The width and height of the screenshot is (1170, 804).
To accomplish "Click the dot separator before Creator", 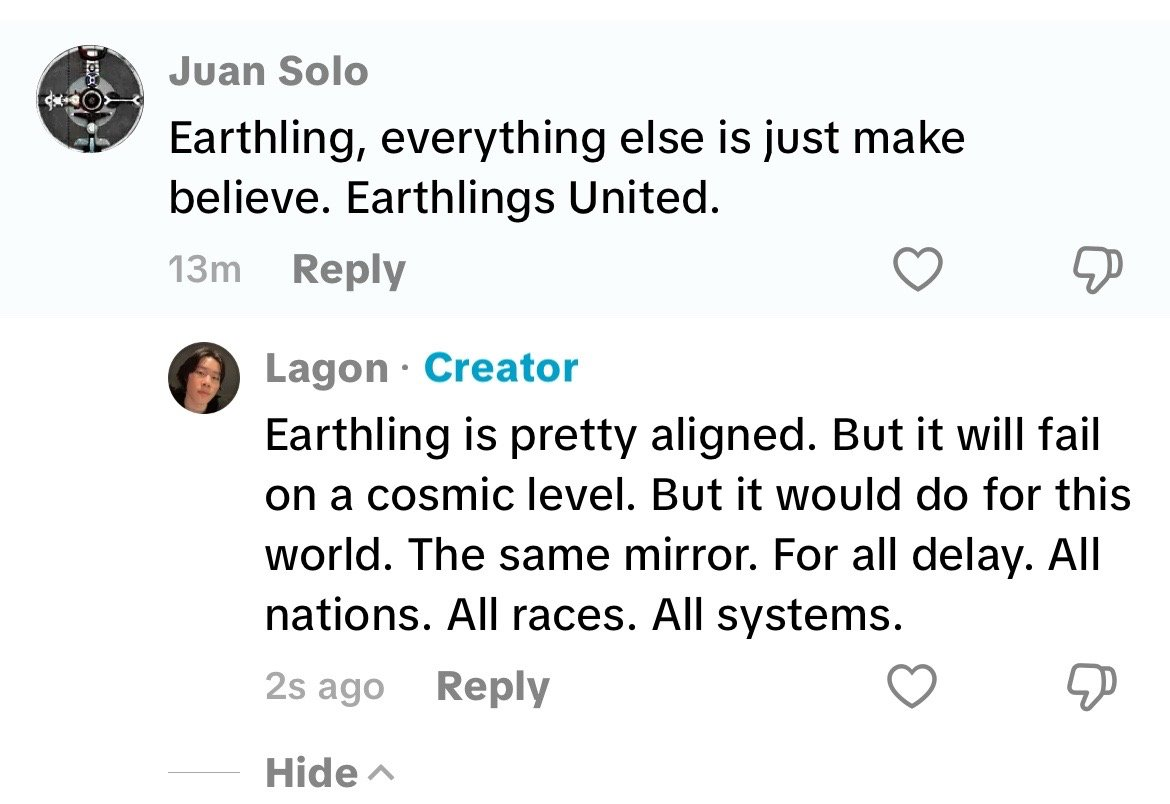I will click(x=405, y=370).
